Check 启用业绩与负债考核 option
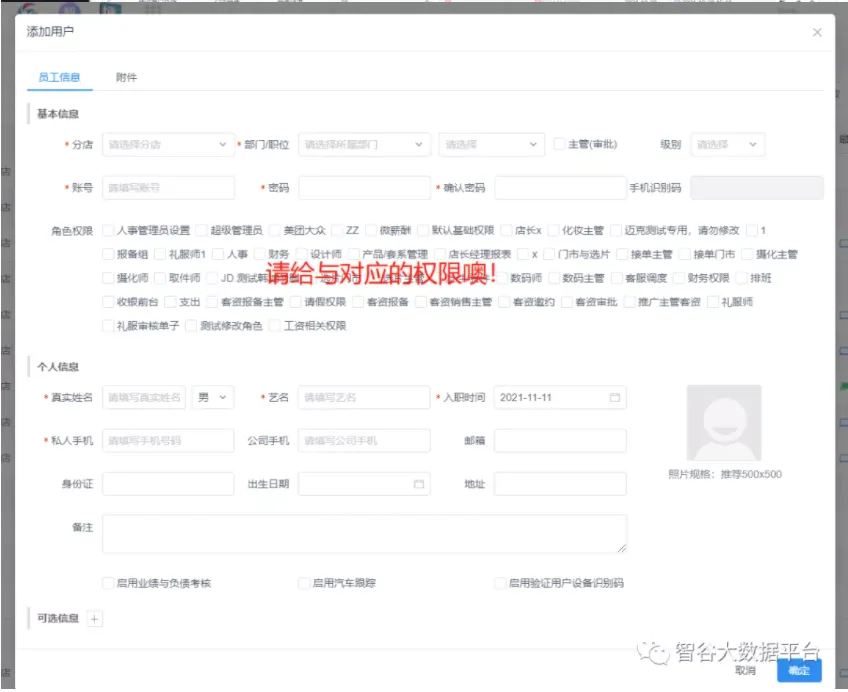The height and width of the screenshot is (692, 848). point(108,583)
